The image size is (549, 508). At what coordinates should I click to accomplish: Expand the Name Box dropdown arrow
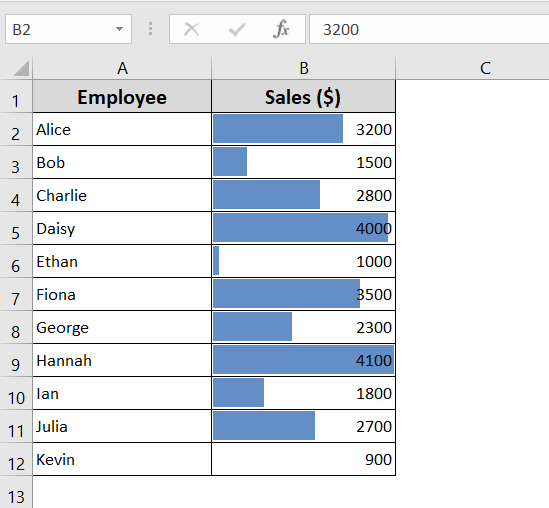[x=119, y=29]
